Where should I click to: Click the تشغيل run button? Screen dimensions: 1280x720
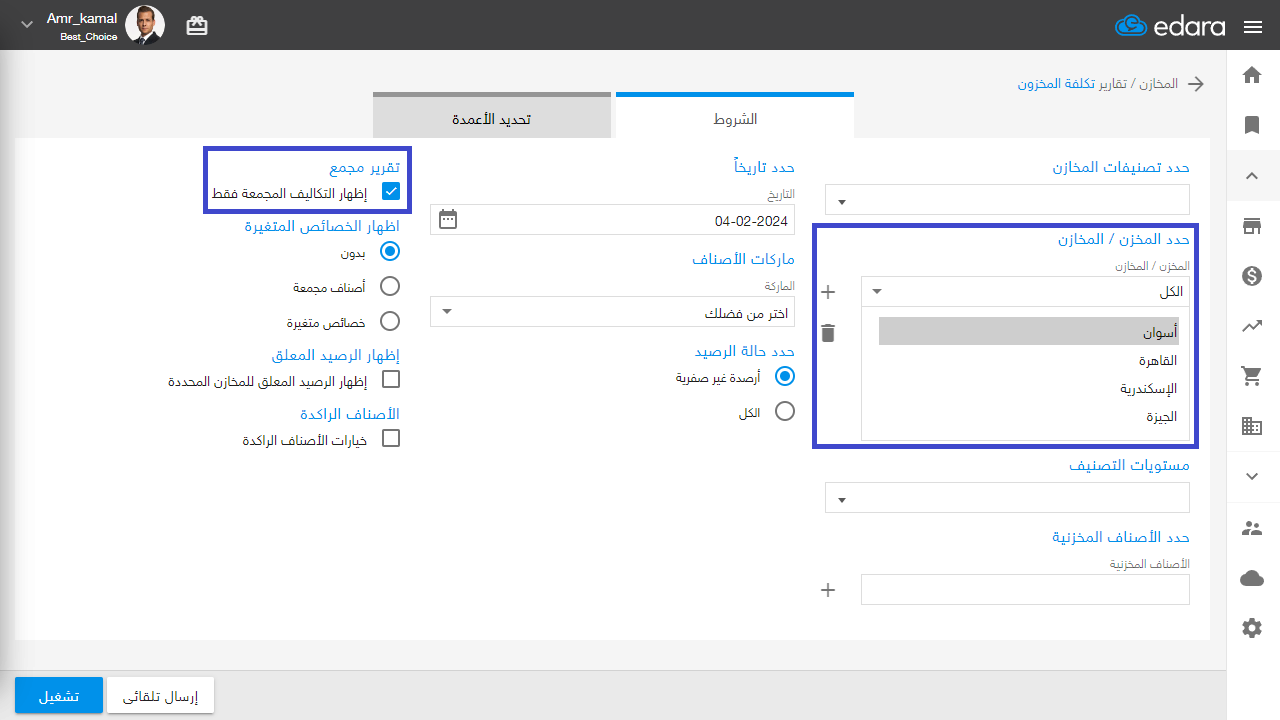tap(59, 695)
